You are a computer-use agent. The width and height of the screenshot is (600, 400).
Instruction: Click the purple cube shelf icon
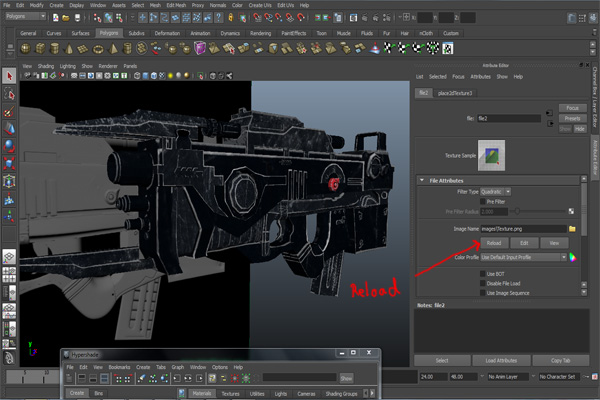coord(200,49)
